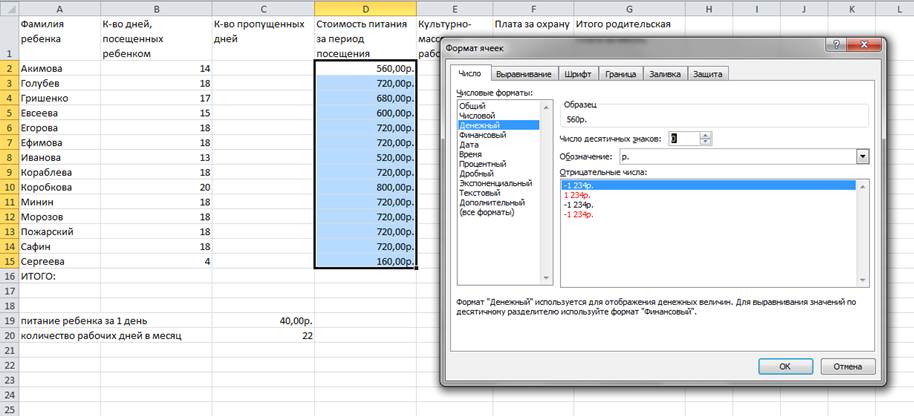Go to the Заливка tab
The height and width of the screenshot is (416, 914).
pyautogui.click(x=665, y=75)
